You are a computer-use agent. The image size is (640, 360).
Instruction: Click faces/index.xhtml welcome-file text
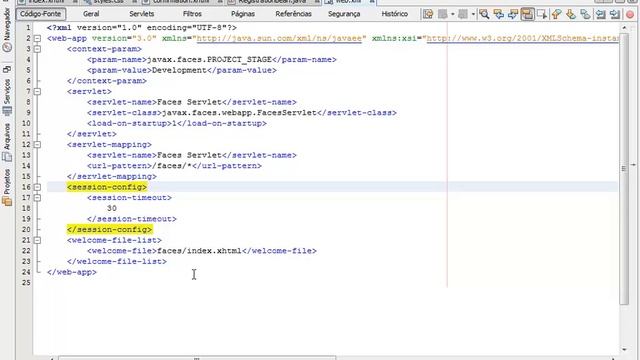point(199,251)
